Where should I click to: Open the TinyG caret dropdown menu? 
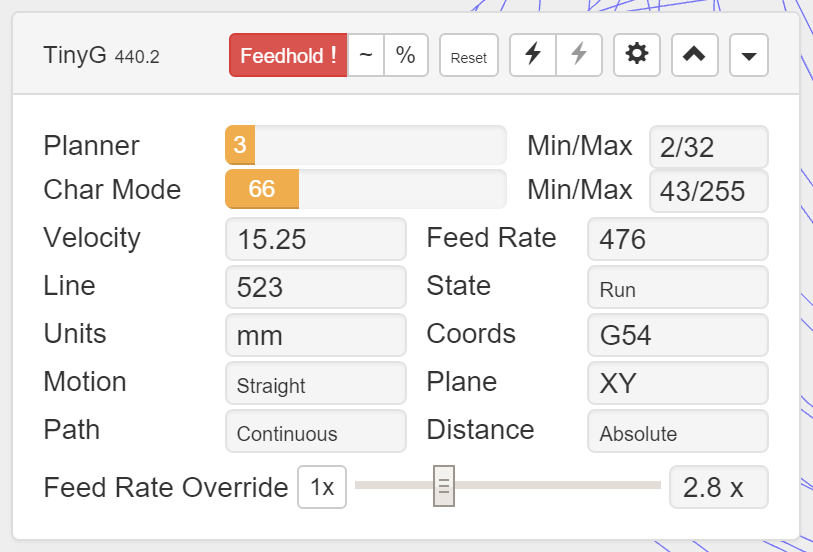click(749, 55)
